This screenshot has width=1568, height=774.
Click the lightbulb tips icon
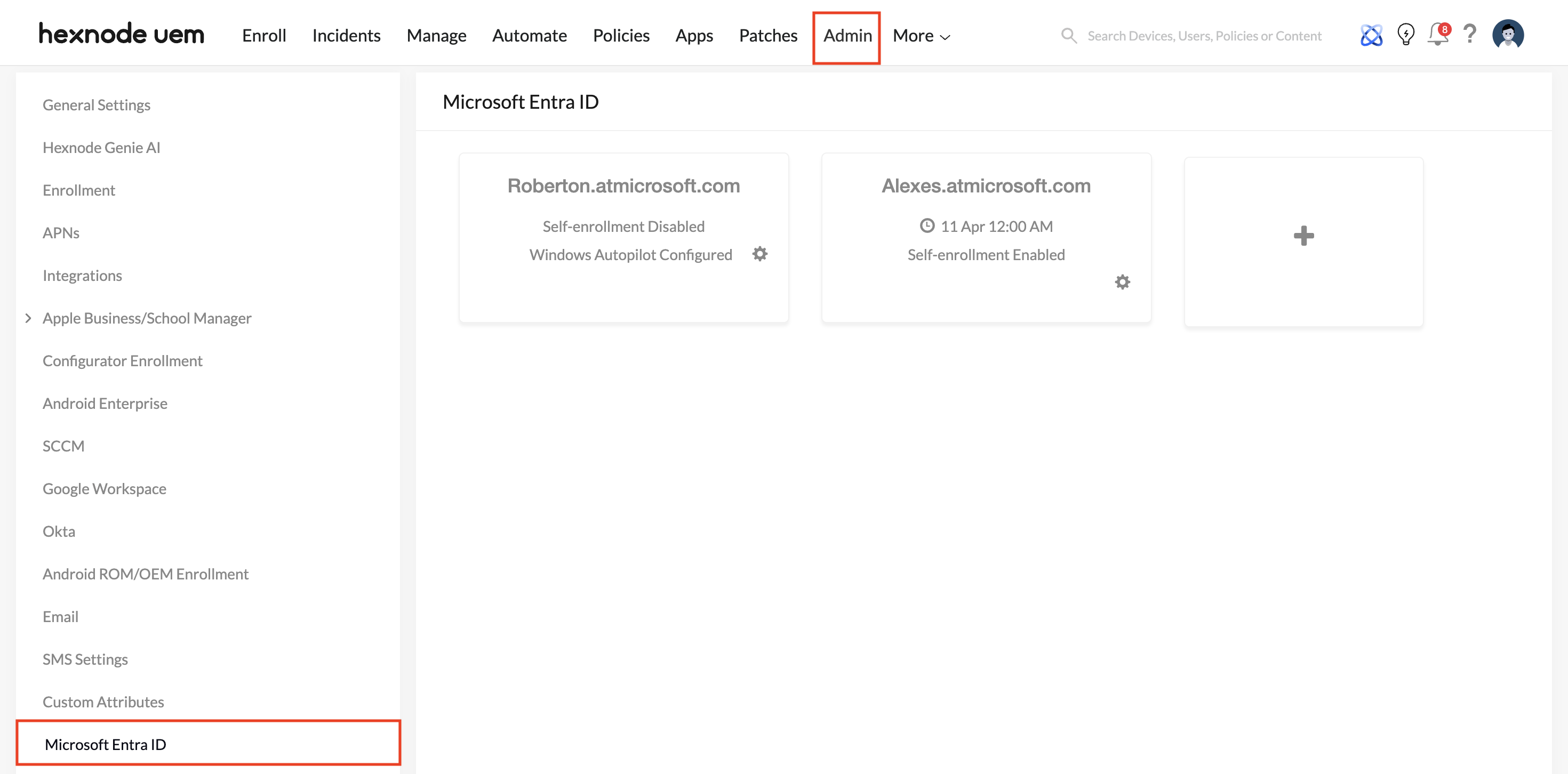coord(1405,35)
